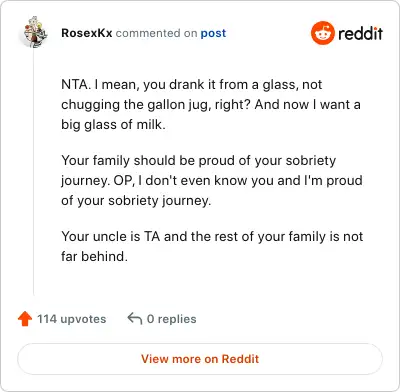400x392 pixels.
Task: Click the closing text "far behind."
Action: [x=95, y=257]
